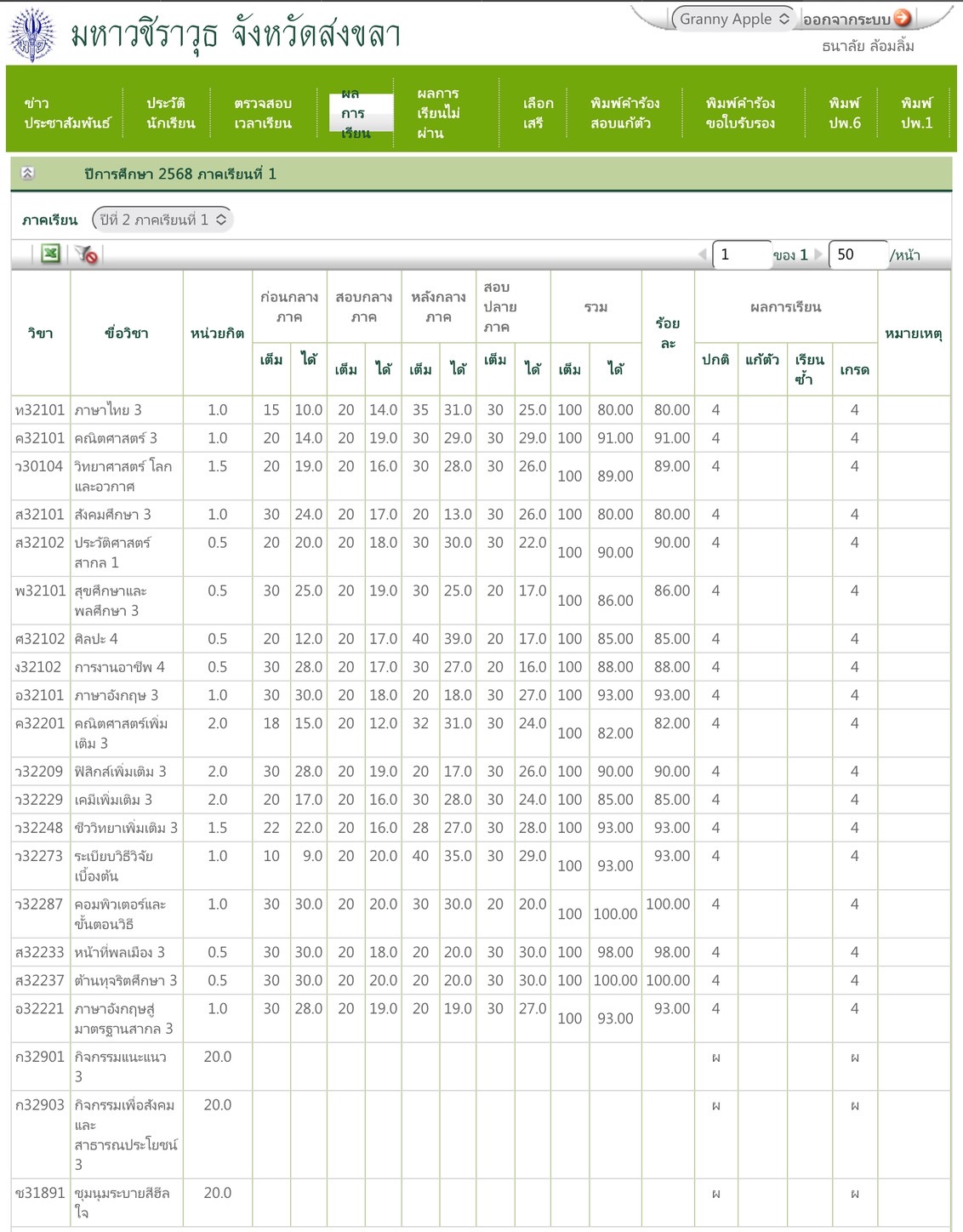Open the ข่าวประชาสัมพันธ์ menu
Image resolution: width=963 pixels, height=1232 pixels.
click(66, 113)
